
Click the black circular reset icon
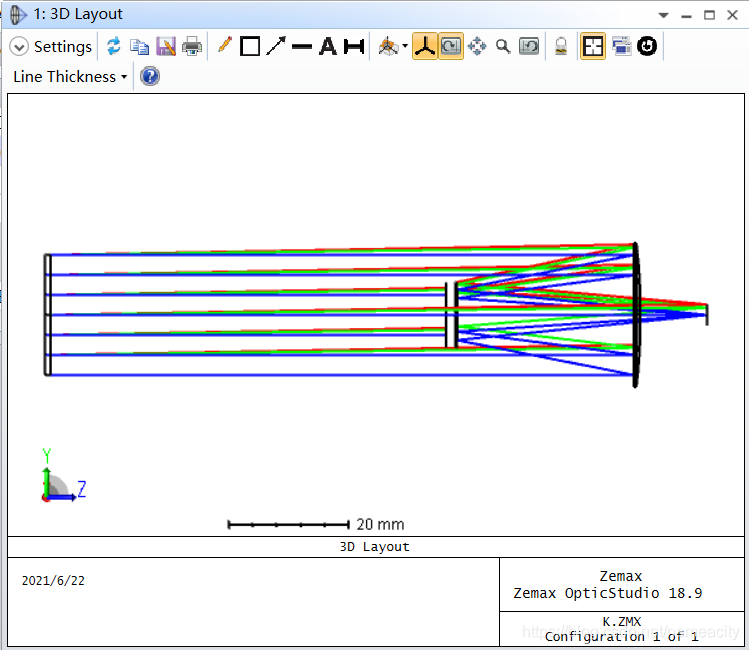[x=647, y=46]
